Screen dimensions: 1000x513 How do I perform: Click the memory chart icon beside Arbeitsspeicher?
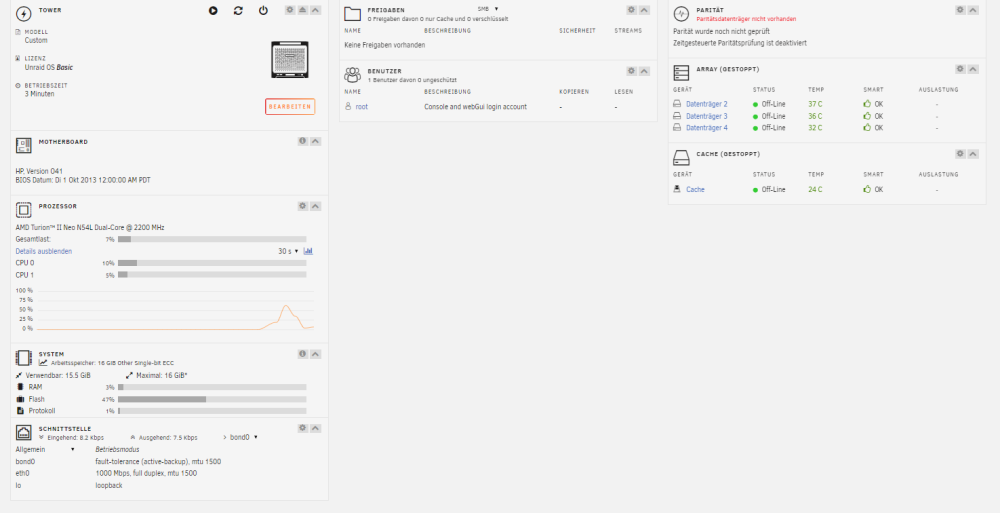pyautogui.click(x=43, y=362)
